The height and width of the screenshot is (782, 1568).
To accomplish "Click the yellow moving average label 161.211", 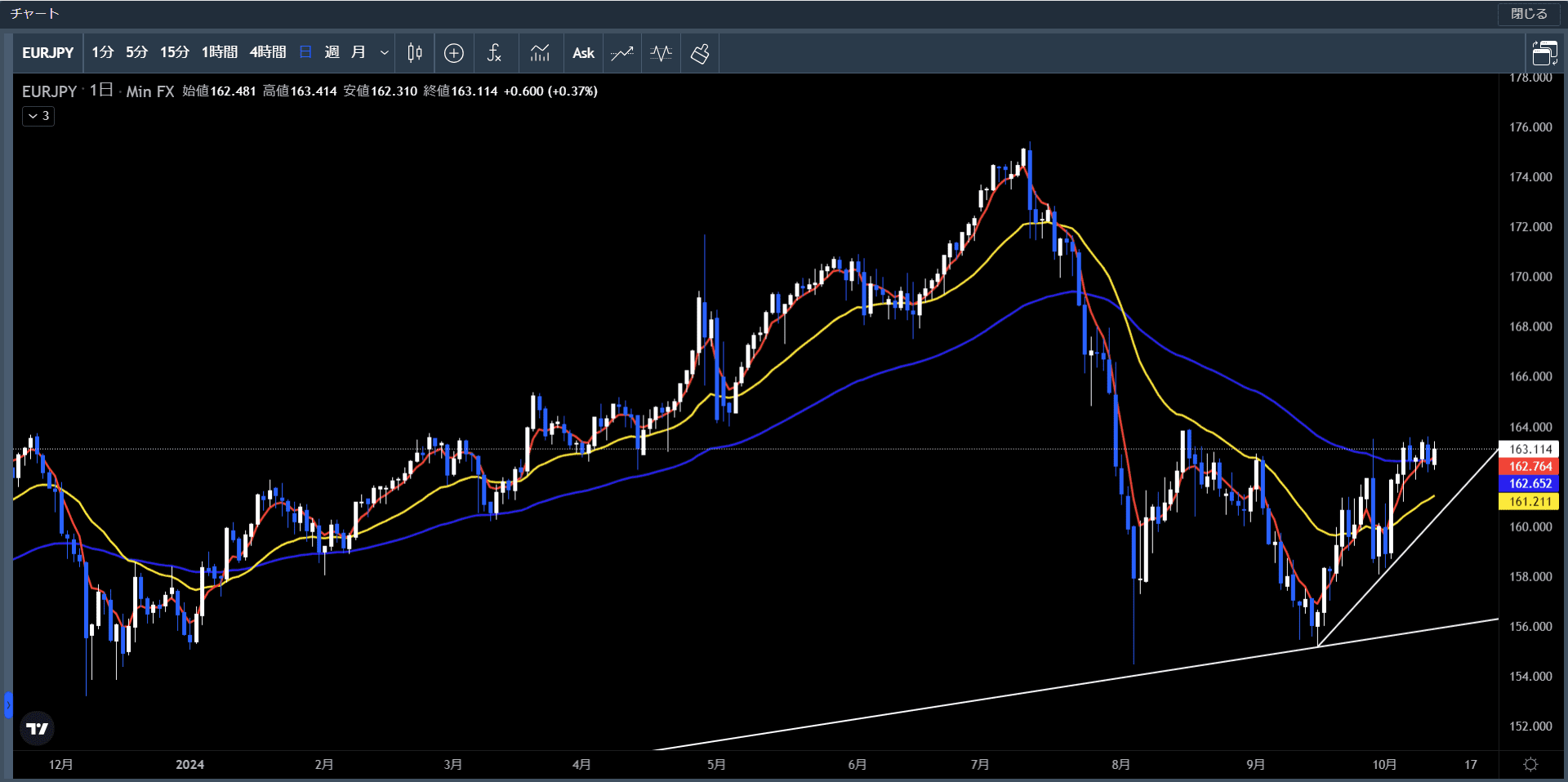I will click(x=1530, y=501).
